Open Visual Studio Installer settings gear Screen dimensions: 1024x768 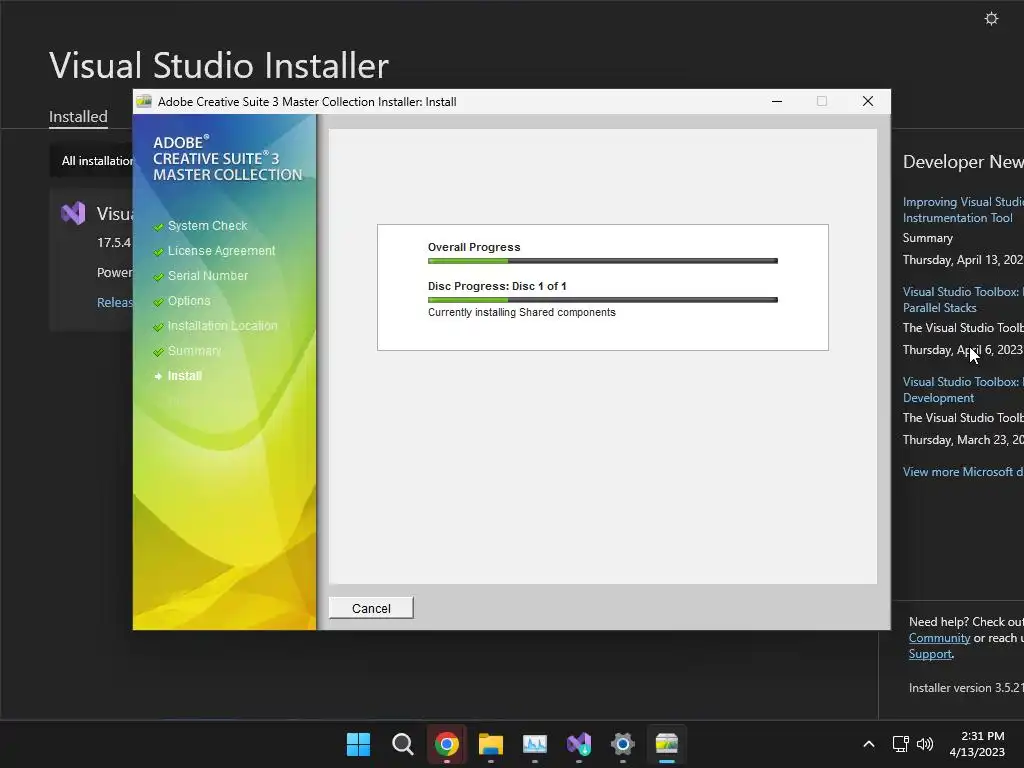[991, 18]
